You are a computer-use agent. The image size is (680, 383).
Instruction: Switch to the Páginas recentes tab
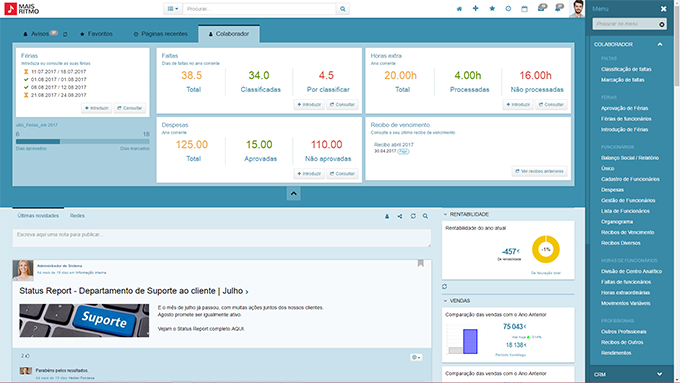160,34
